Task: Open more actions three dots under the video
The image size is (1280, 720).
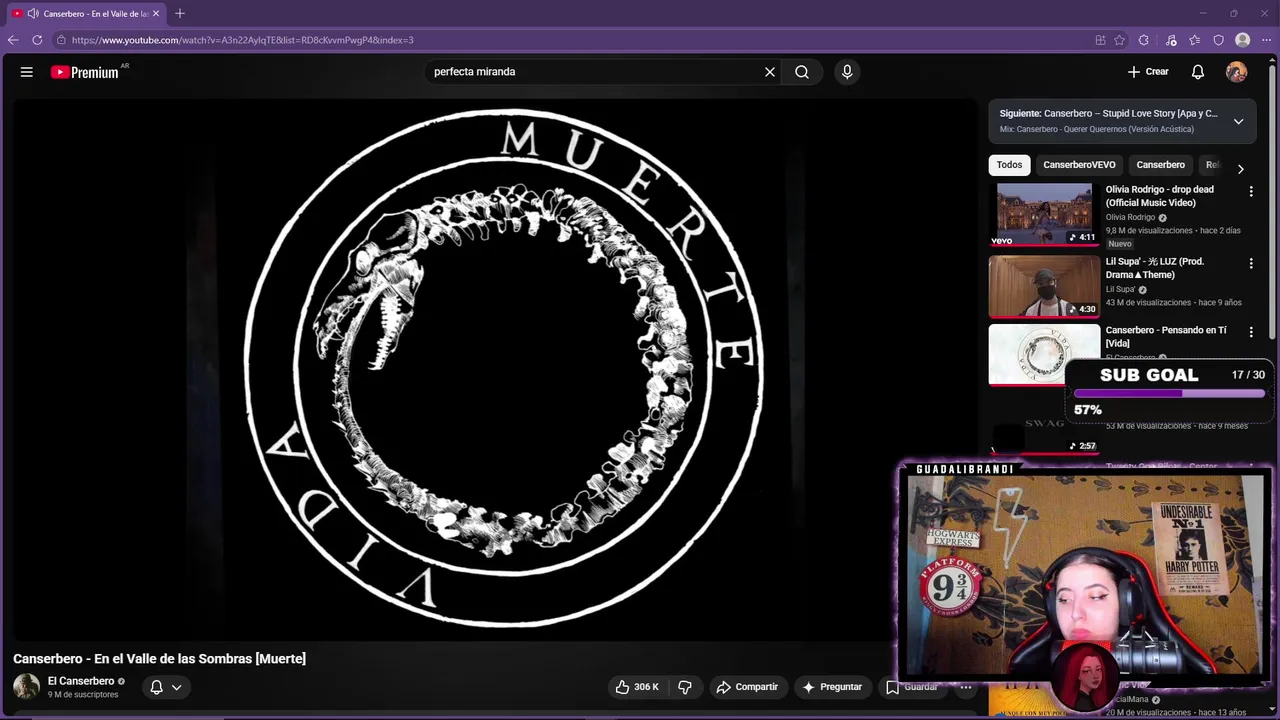Action: pyautogui.click(x=966, y=687)
